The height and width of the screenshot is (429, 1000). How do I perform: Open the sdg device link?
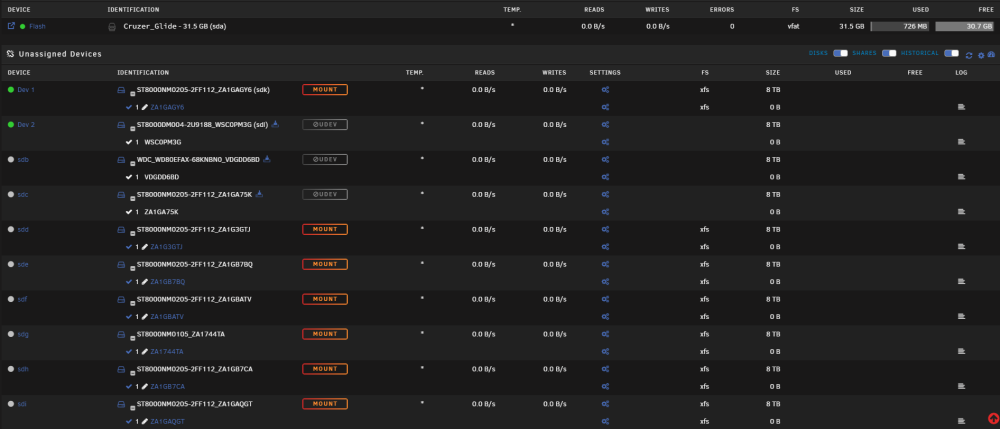(x=23, y=334)
